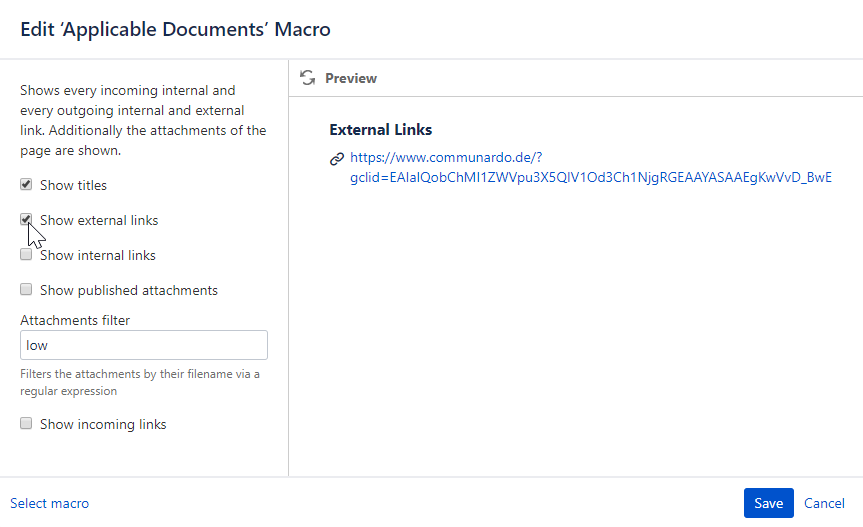Viewport: 863px width, 527px height.
Task: Click the refresh preview icon
Action: 308,78
